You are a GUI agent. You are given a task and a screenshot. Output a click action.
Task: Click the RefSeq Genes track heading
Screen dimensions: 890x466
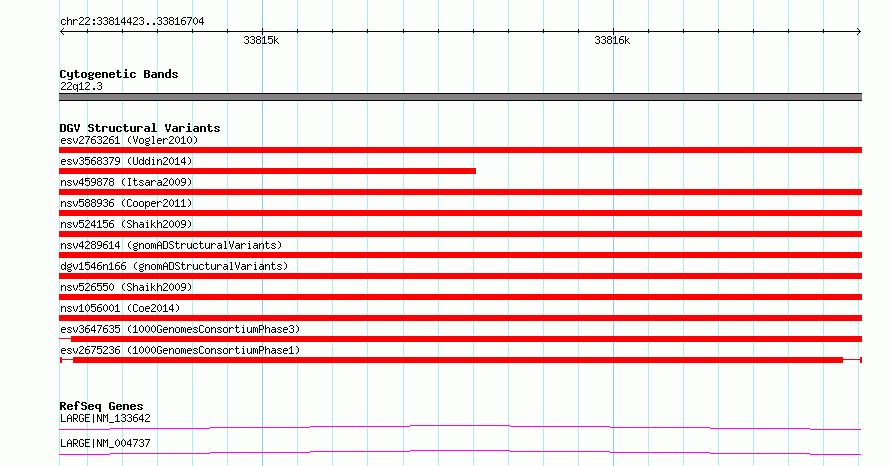(x=102, y=406)
